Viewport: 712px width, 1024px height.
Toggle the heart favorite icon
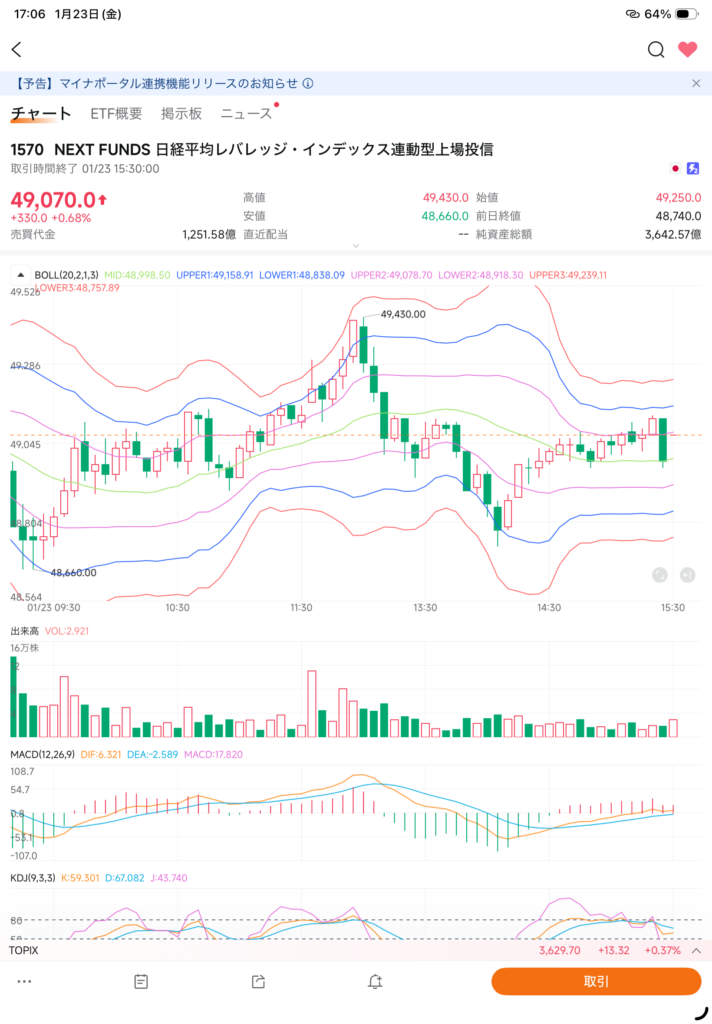click(687, 50)
